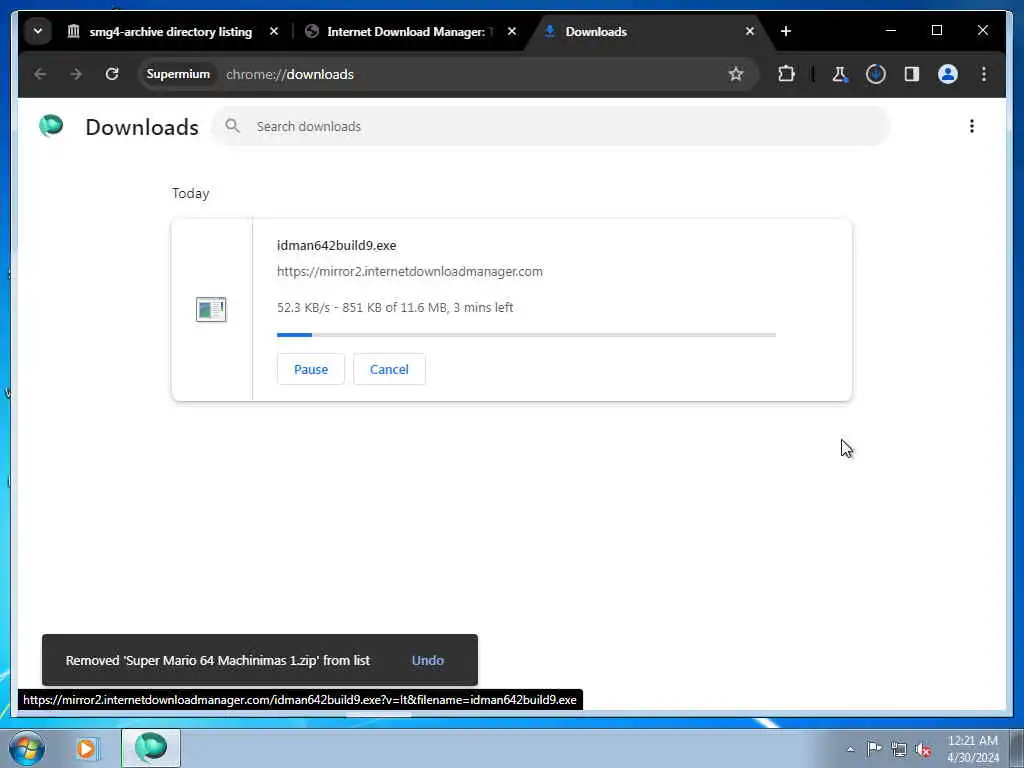Screen dimensions: 1024x768
Task: Click the search magnifier icon
Action: point(232,126)
